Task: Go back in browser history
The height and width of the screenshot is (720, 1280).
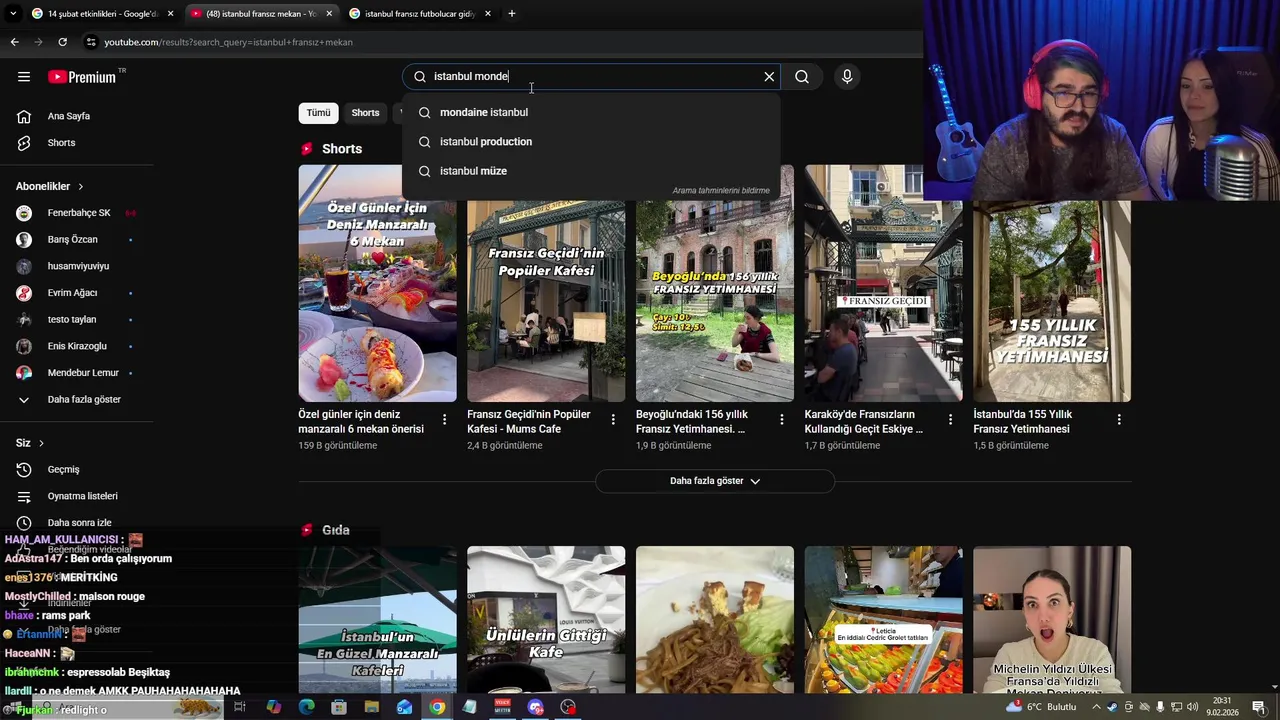Action: (14, 42)
